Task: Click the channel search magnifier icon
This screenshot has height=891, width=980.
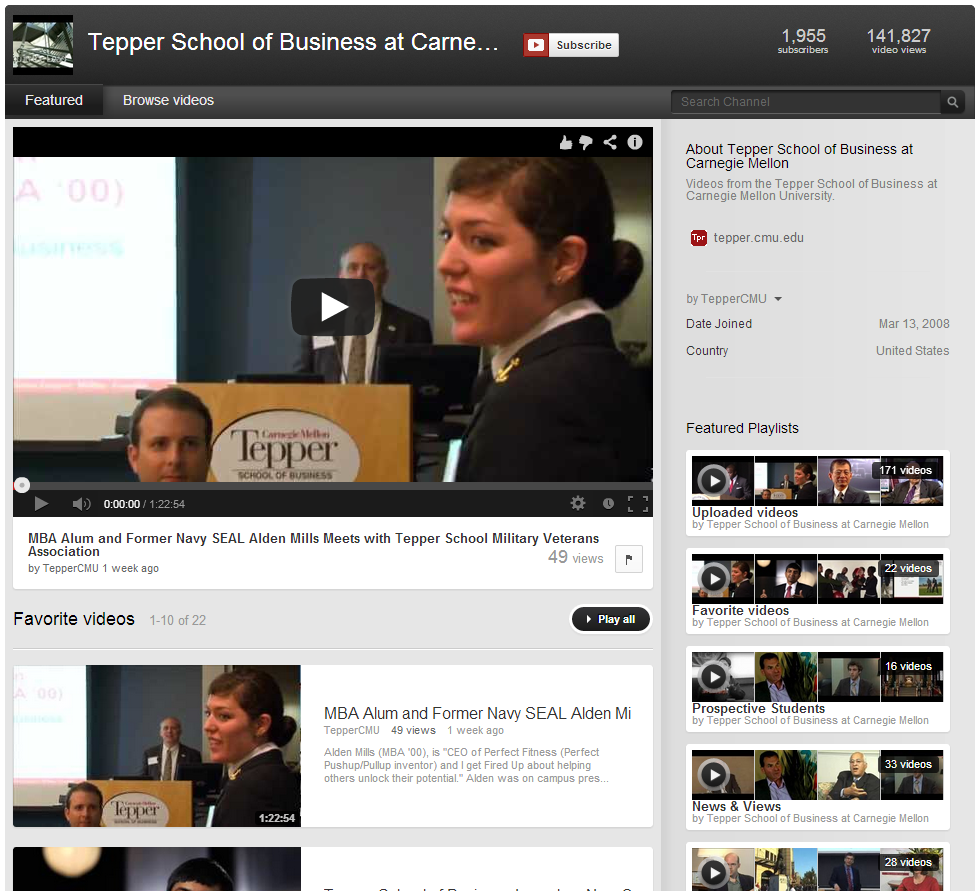Action: pyautogui.click(x=952, y=102)
